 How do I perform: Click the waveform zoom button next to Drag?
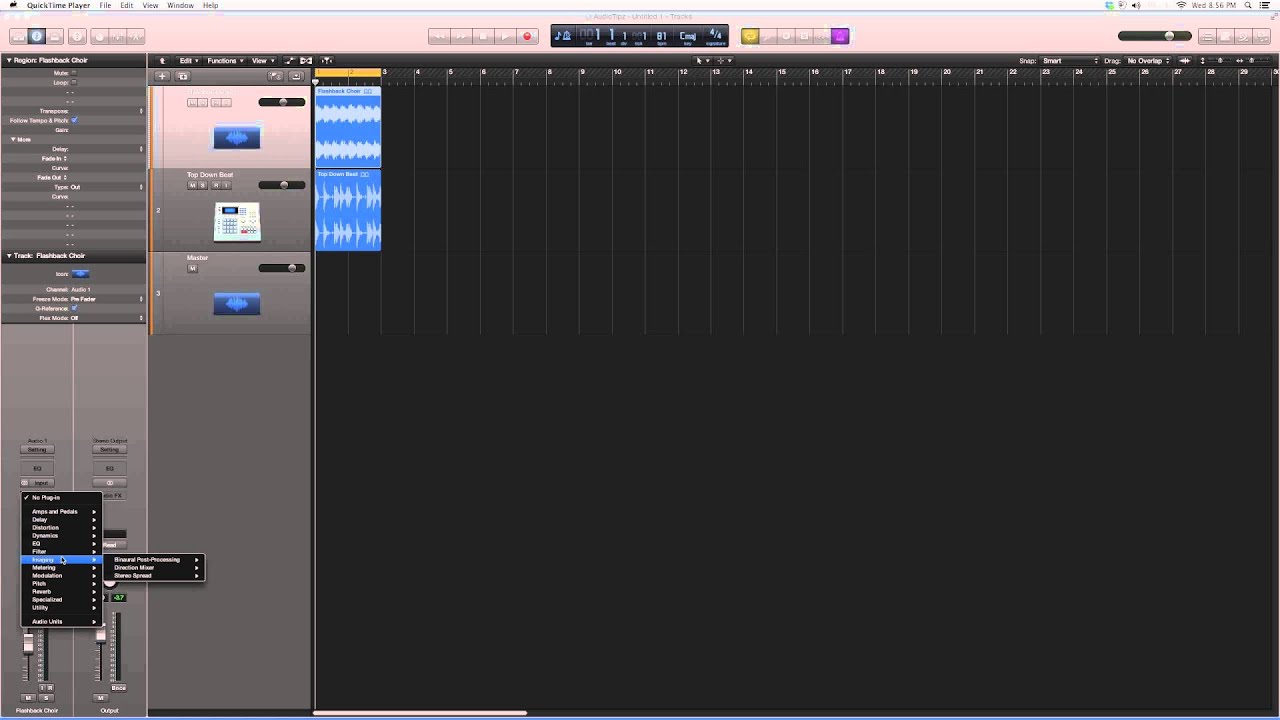click(x=1185, y=60)
